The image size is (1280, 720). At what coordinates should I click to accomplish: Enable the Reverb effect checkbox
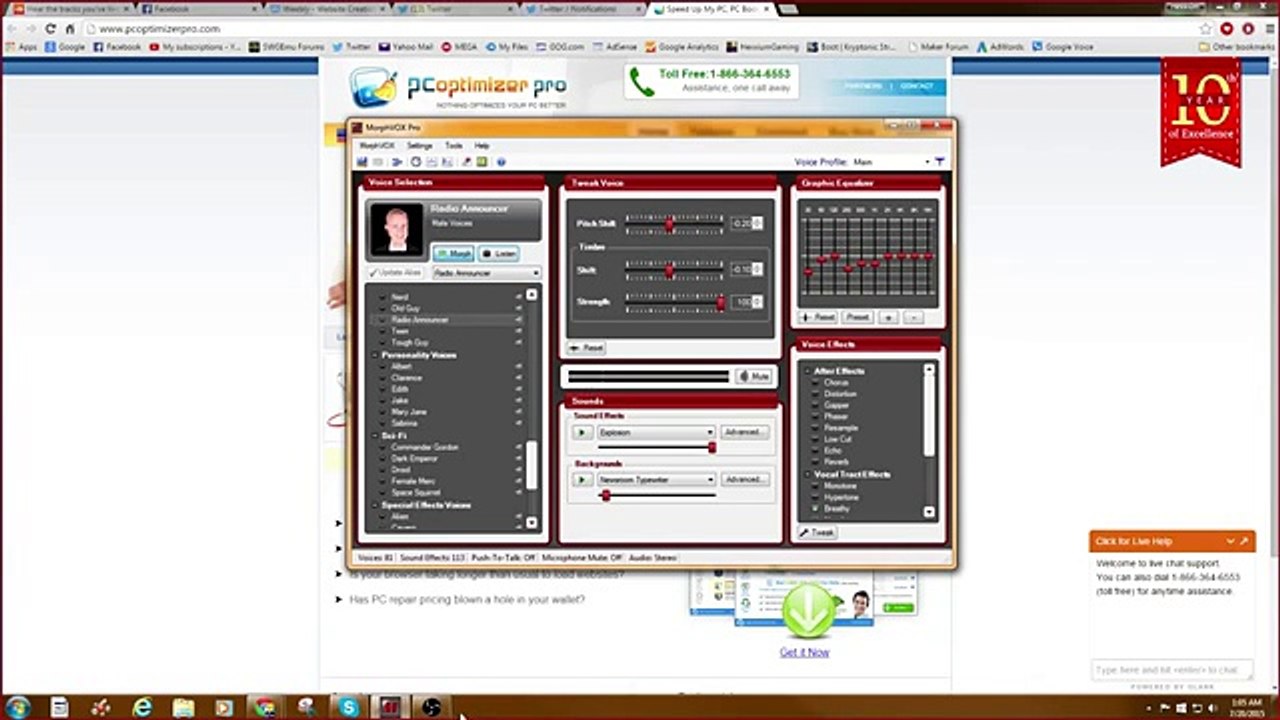[816, 462]
